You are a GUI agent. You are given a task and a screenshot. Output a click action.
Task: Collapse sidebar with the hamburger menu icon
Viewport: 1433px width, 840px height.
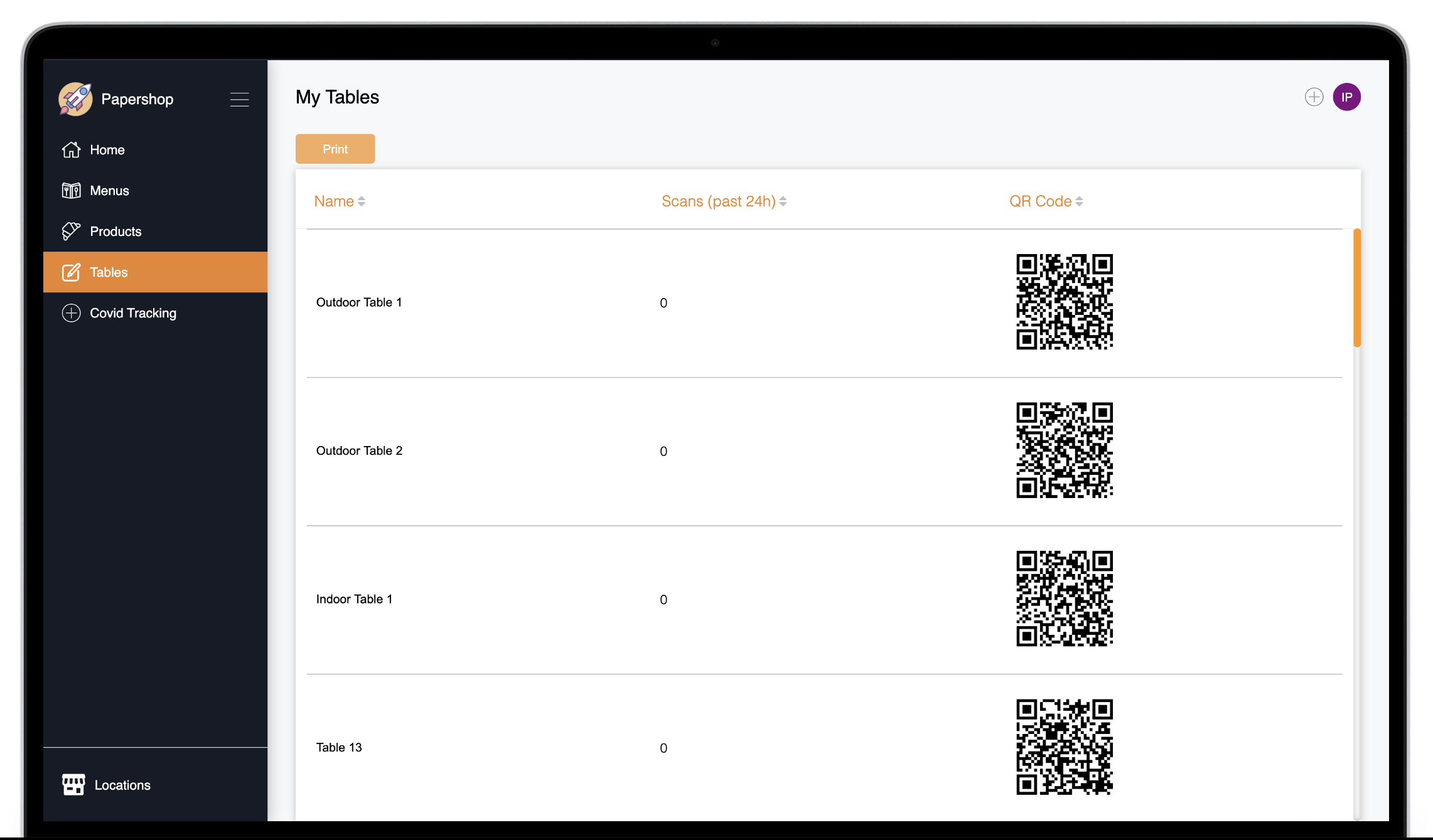pos(239,100)
